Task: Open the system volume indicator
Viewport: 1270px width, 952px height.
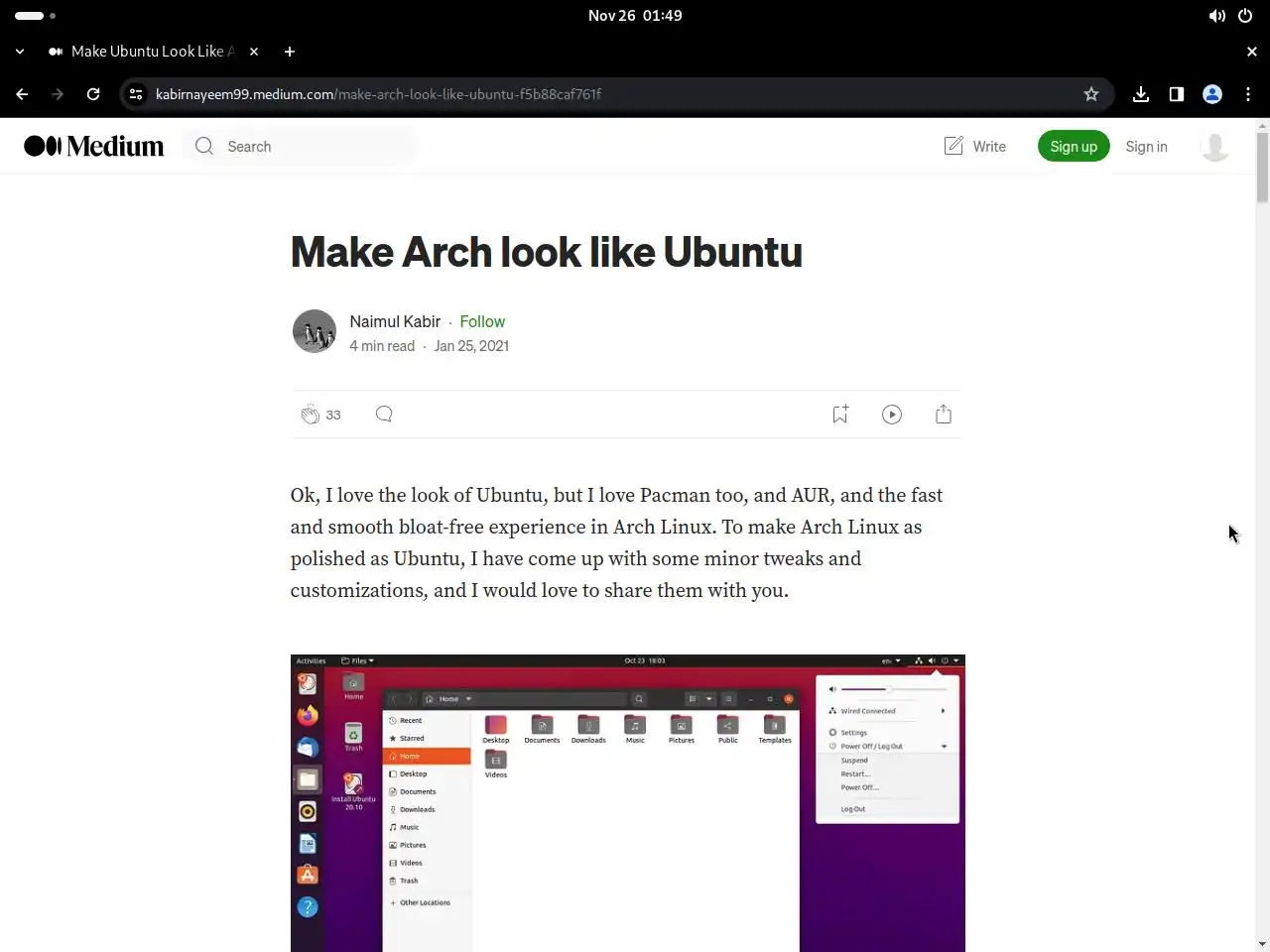Action: 1216,16
